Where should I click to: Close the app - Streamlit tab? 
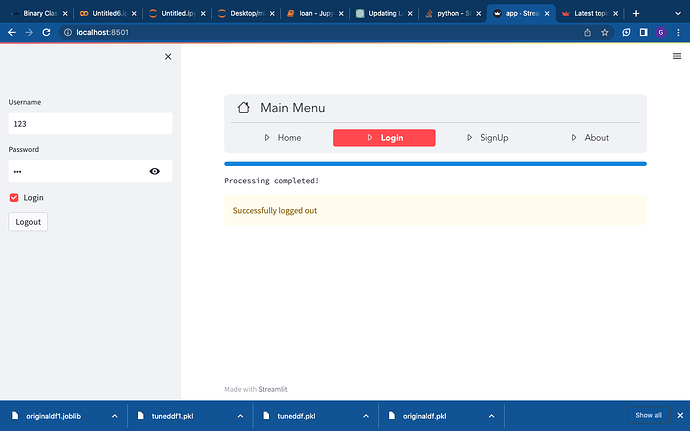[547, 14]
